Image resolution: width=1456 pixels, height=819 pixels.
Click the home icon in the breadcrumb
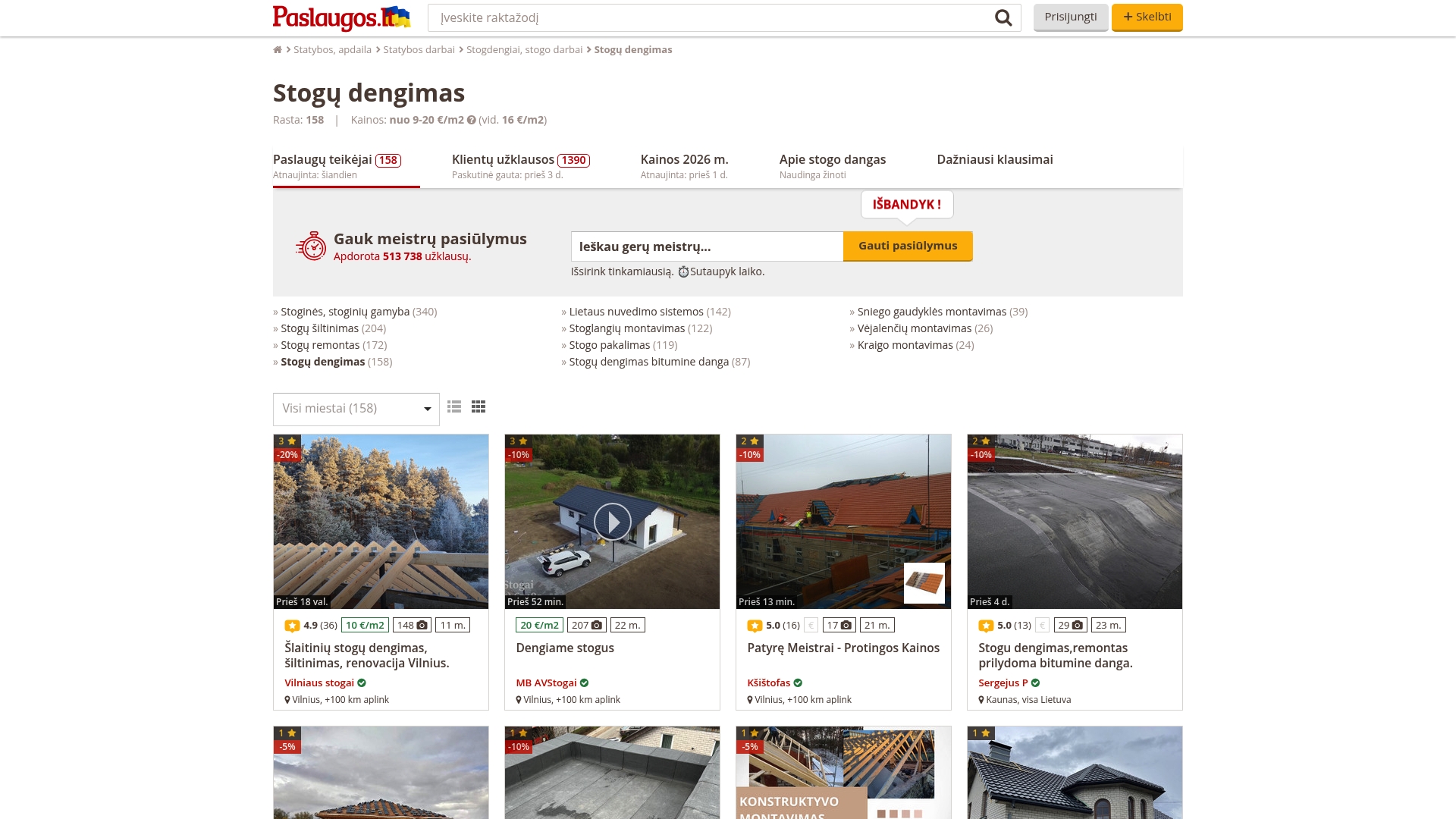tap(277, 49)
